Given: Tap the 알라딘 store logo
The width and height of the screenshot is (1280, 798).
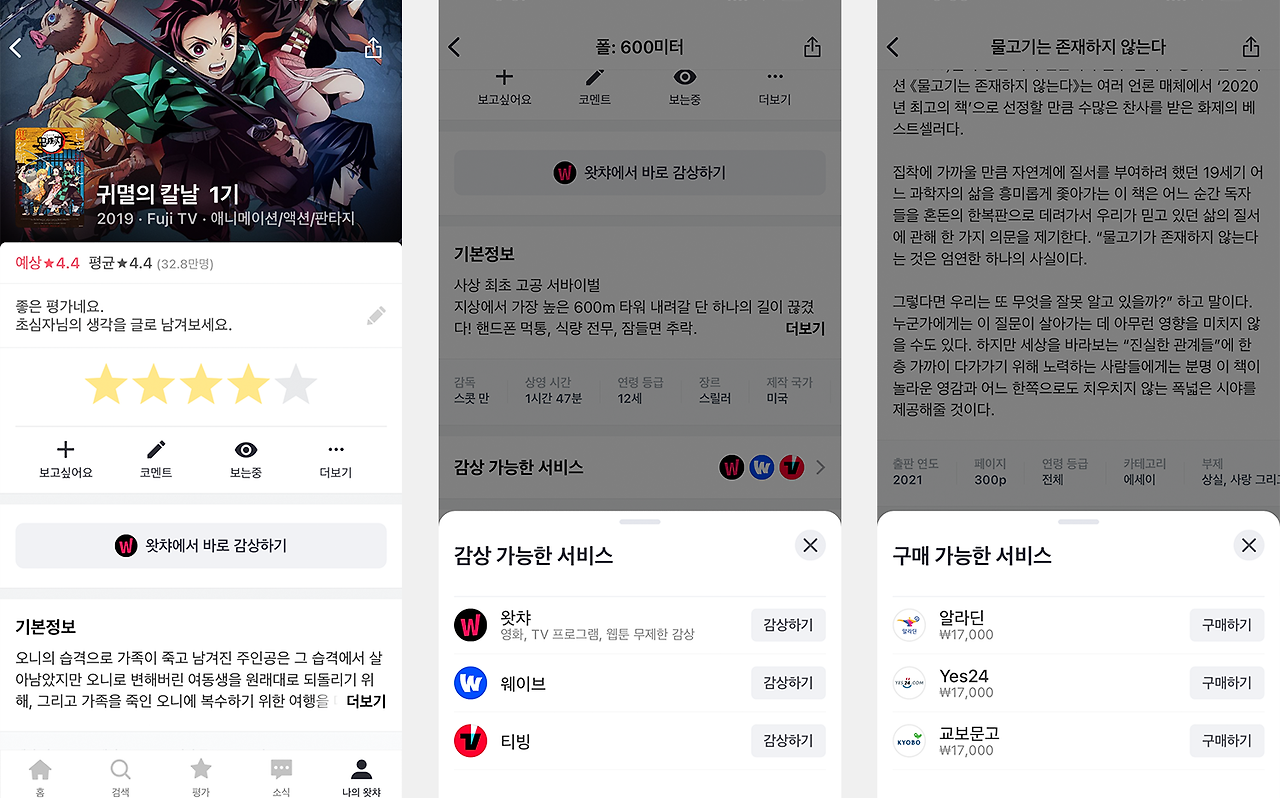Looking at the screenshot, I should coord(909,625).
